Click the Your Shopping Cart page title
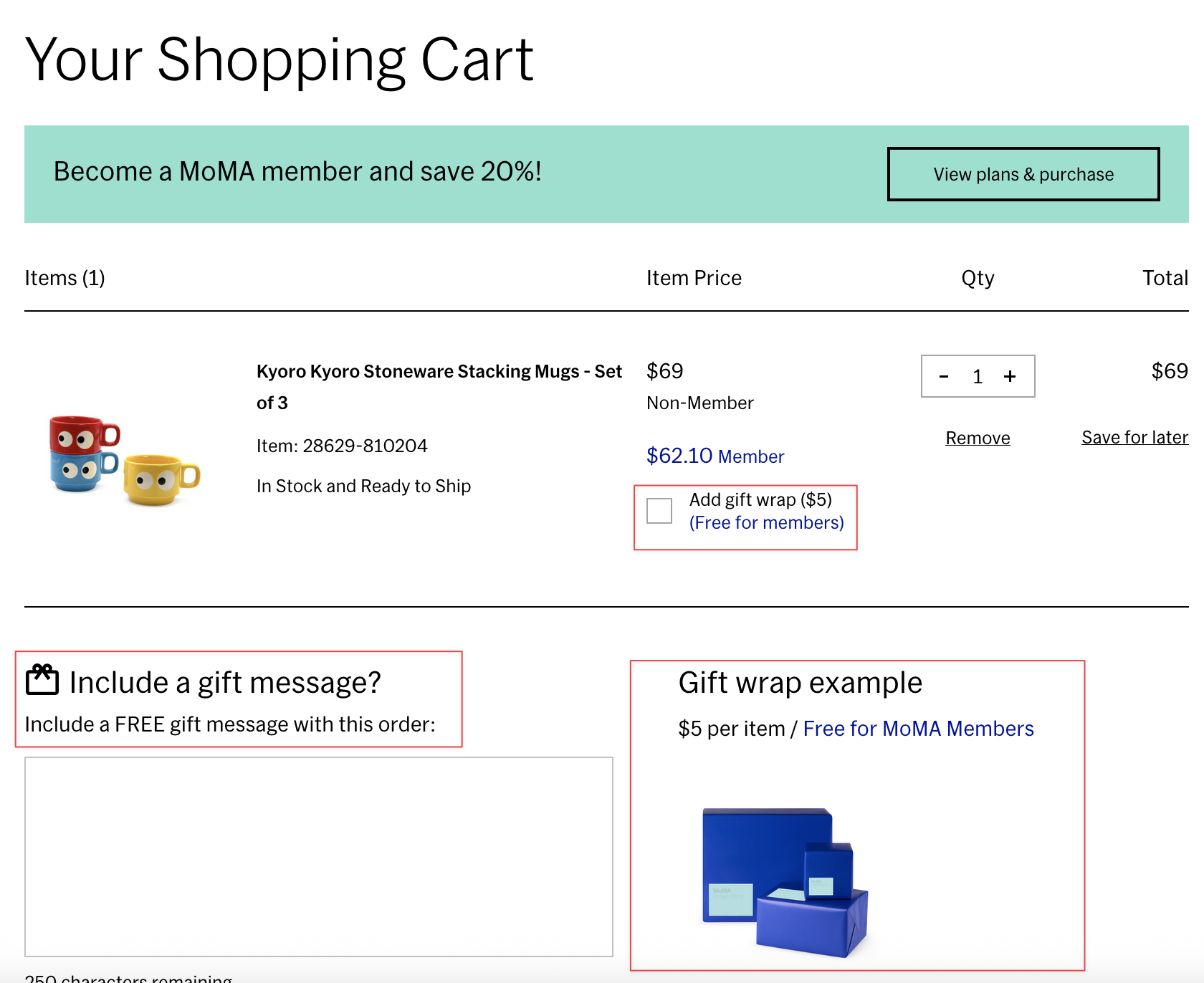 click(279, 60)
